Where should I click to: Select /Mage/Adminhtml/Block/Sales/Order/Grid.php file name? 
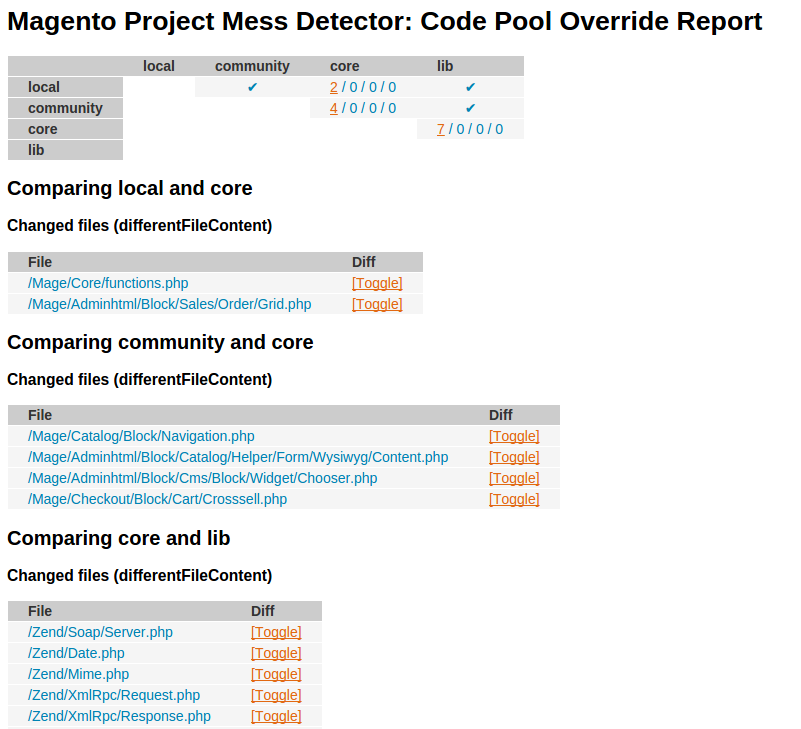click(170, 304)
